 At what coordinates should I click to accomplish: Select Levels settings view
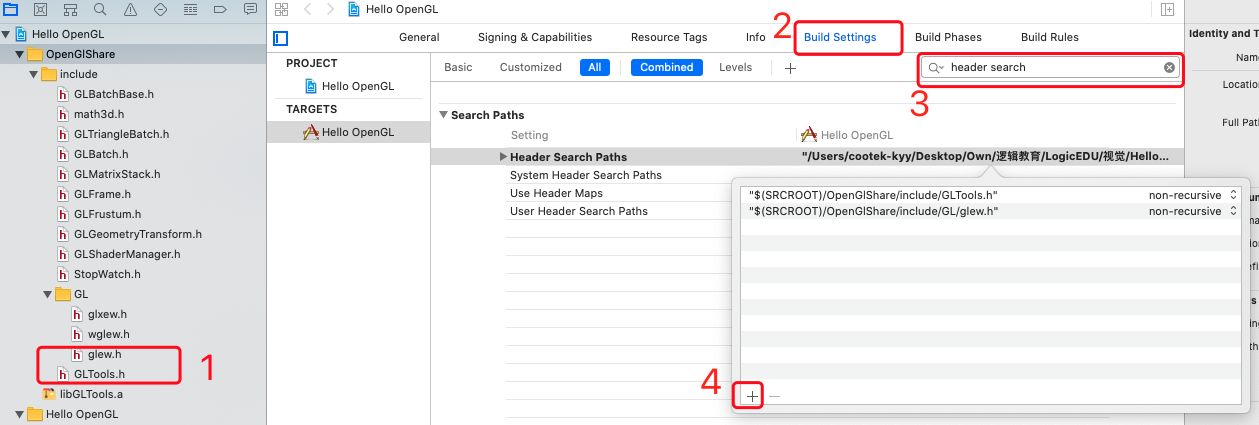pos(735,67)
